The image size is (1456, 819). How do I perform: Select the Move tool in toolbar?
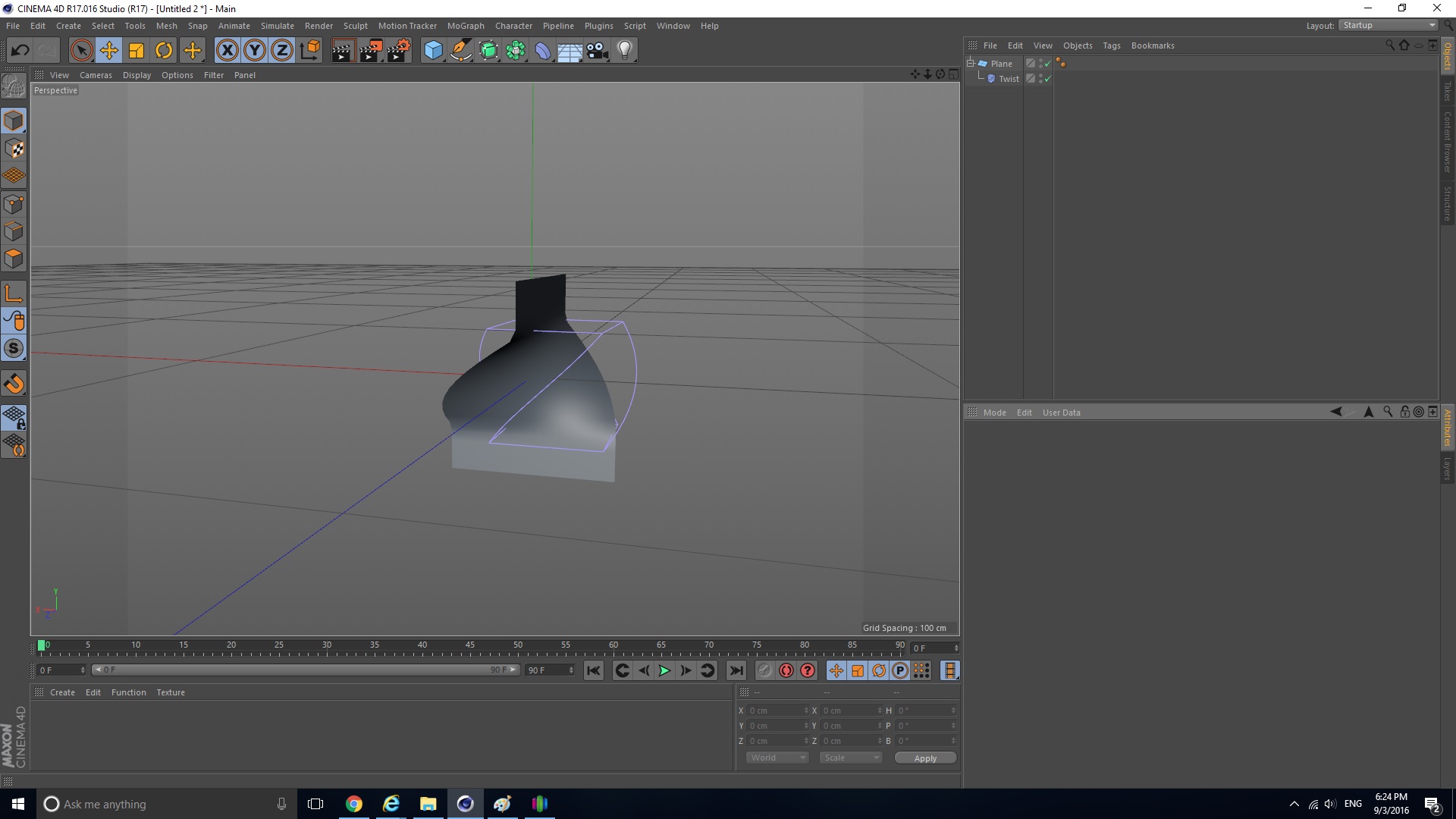coord(109,49)
